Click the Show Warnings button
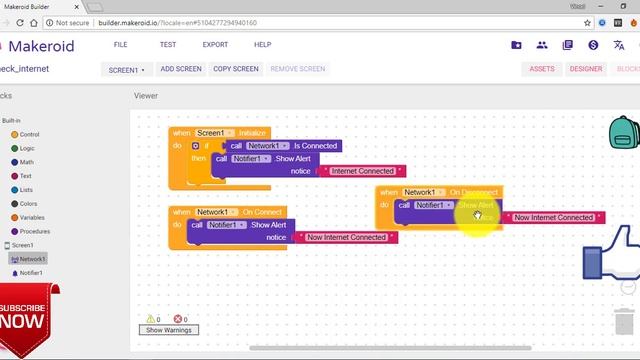Image resolution: width=640 pixels, height=360 pixels. tap(169, 330)
